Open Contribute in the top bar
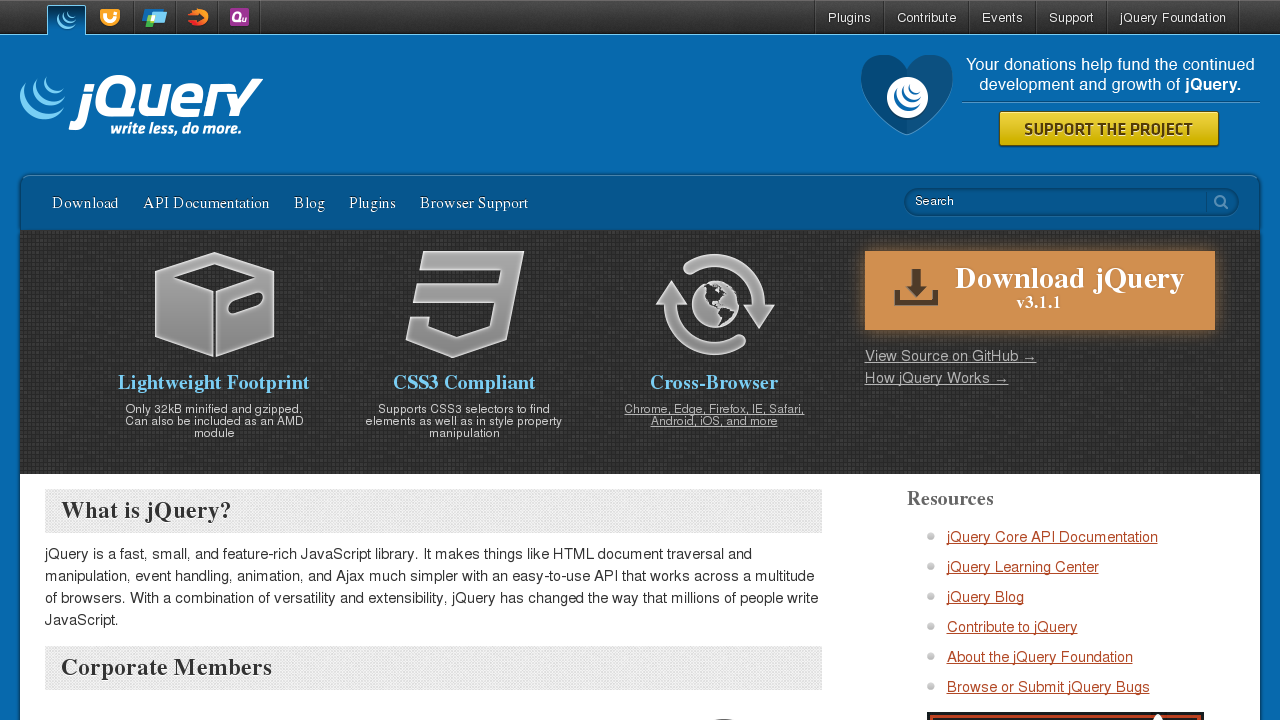The image size is (1280, 720). [926, 18]
